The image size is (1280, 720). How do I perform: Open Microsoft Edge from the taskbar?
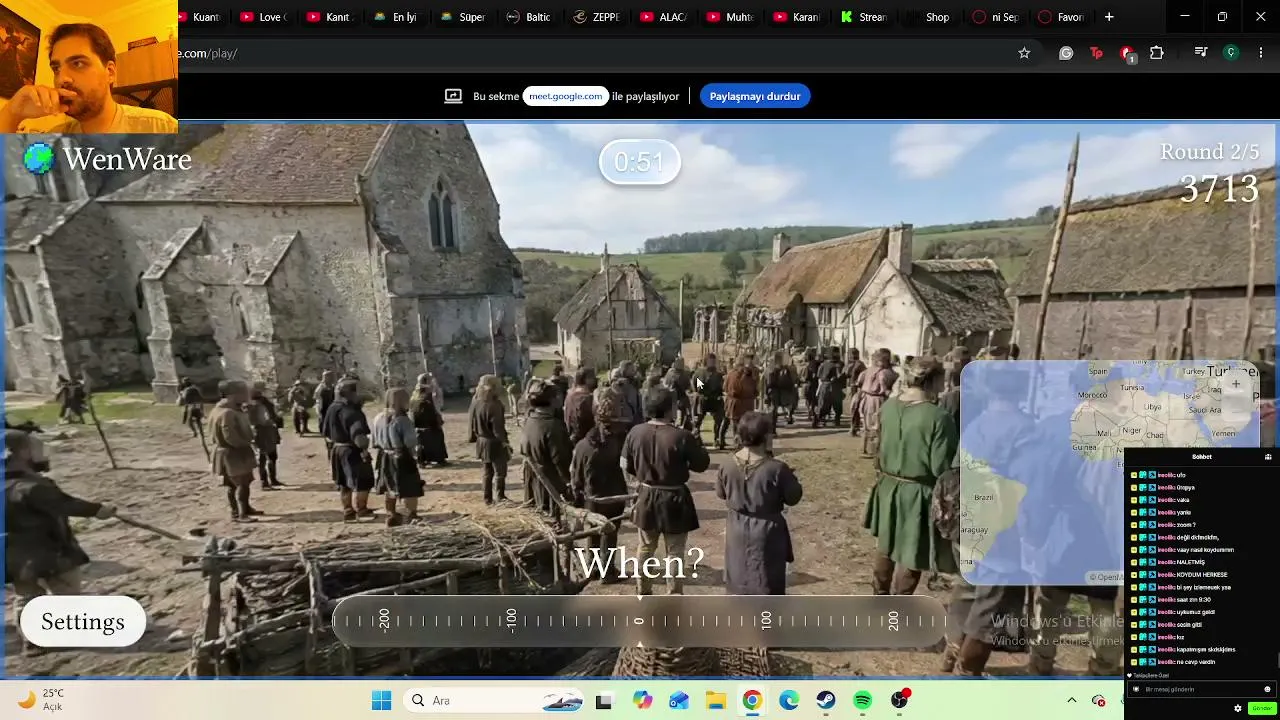pos(789,701)
